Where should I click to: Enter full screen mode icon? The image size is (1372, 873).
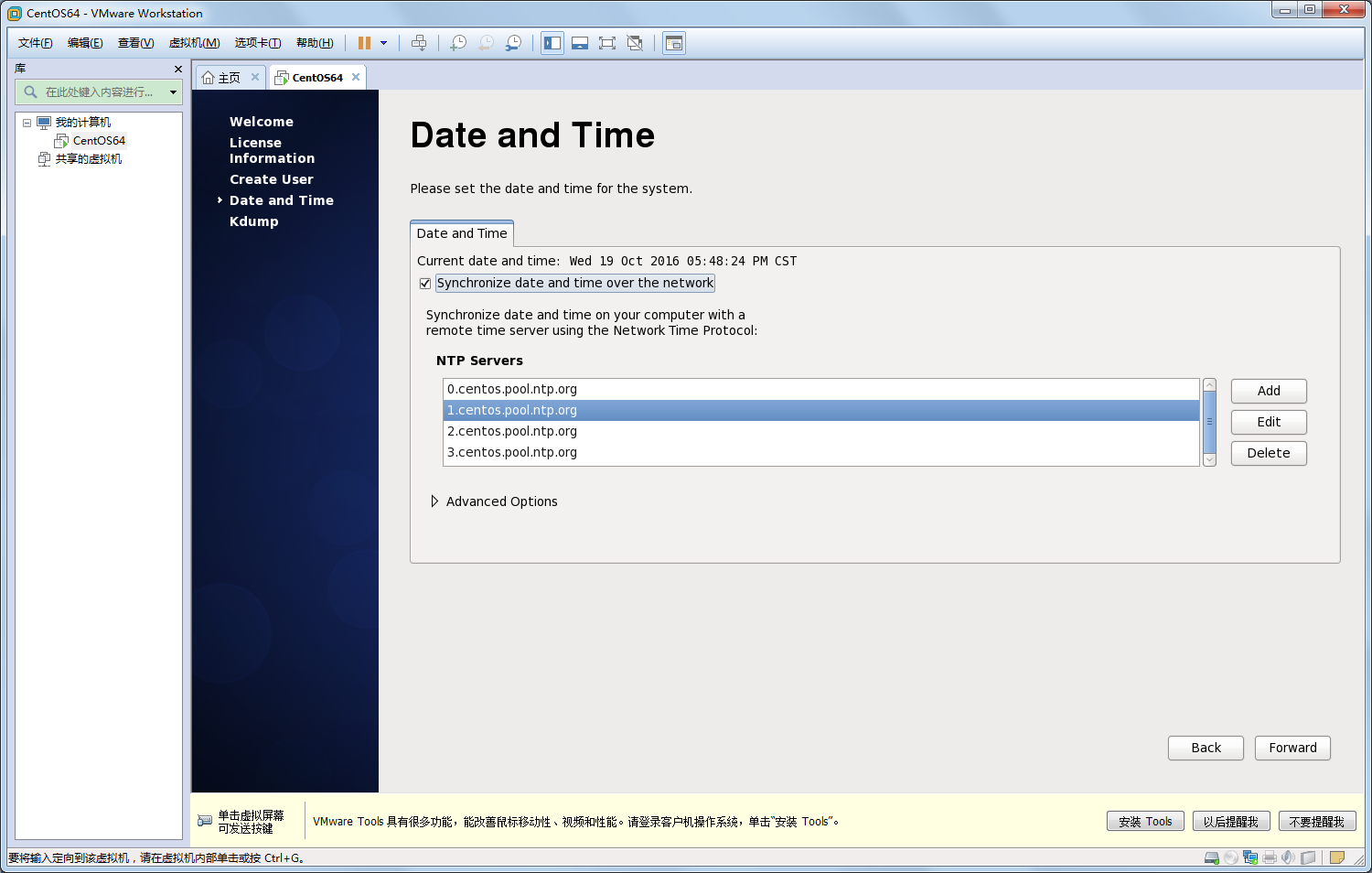click(x=607, y=43)
